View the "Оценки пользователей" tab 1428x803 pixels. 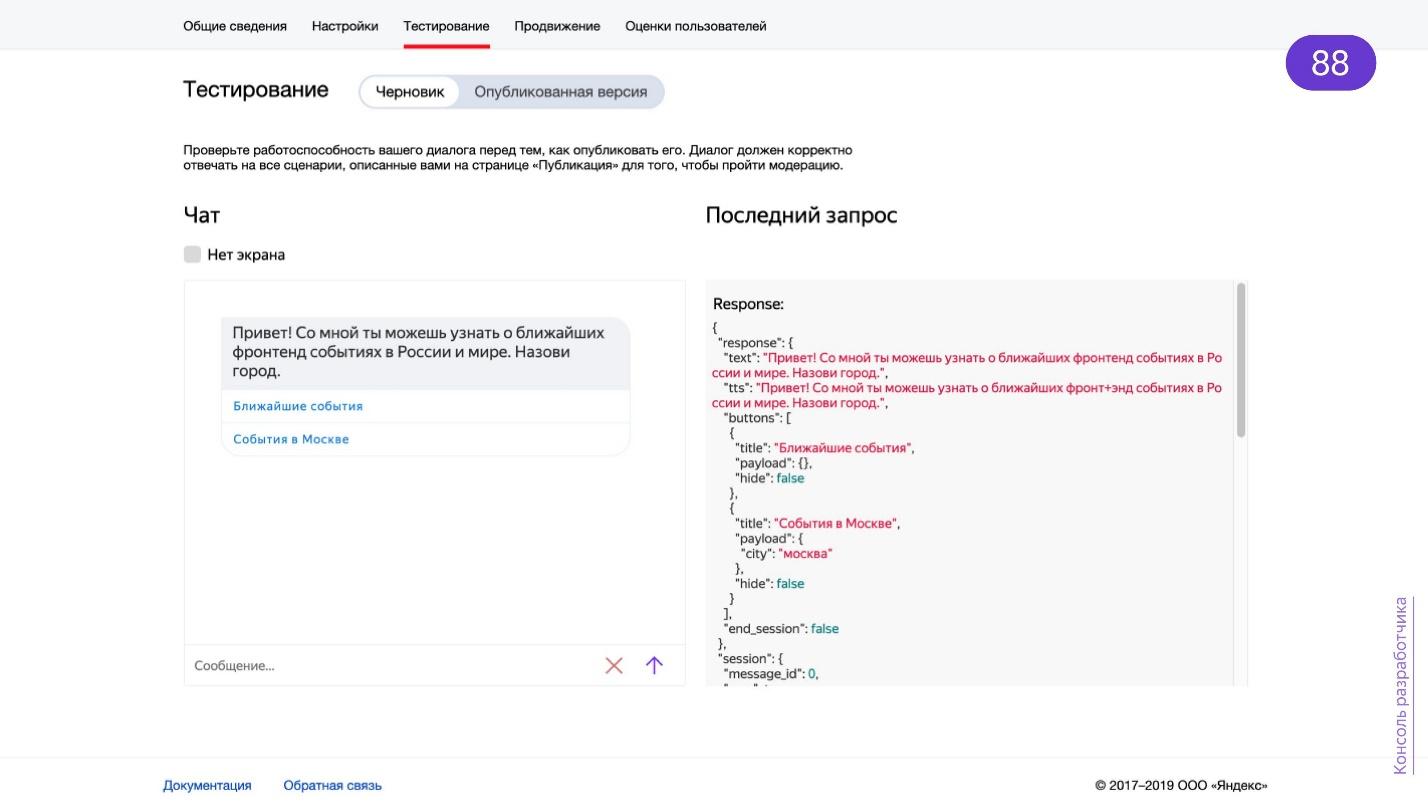[x=696, y=26]
